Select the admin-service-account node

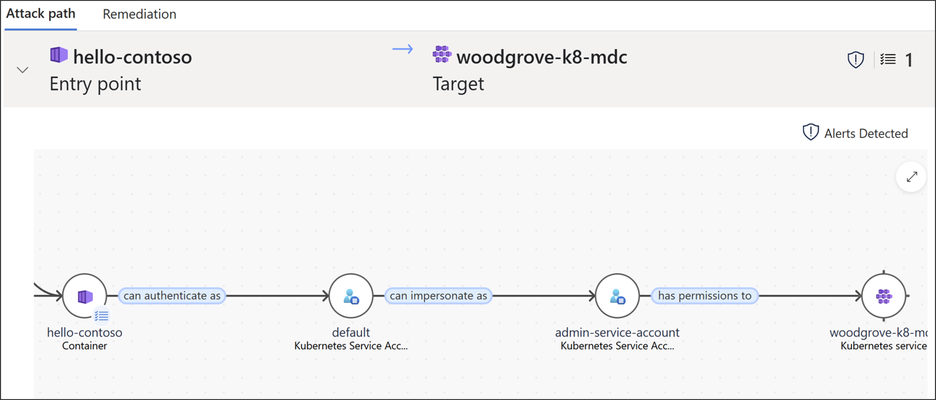coord(617,296)
